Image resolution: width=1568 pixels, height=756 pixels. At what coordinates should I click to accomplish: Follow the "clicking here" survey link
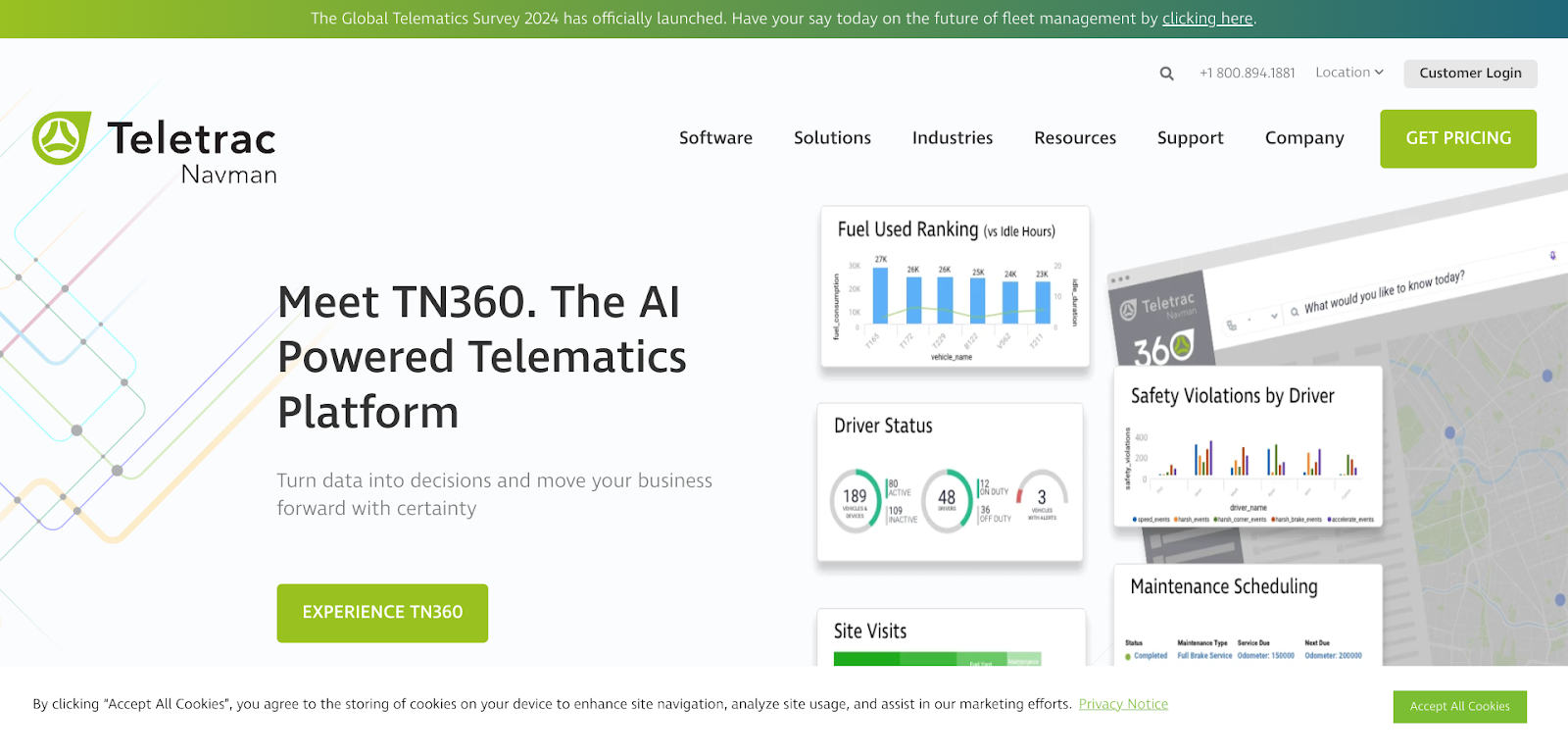pyautogui.click(x=1207, y=19)
